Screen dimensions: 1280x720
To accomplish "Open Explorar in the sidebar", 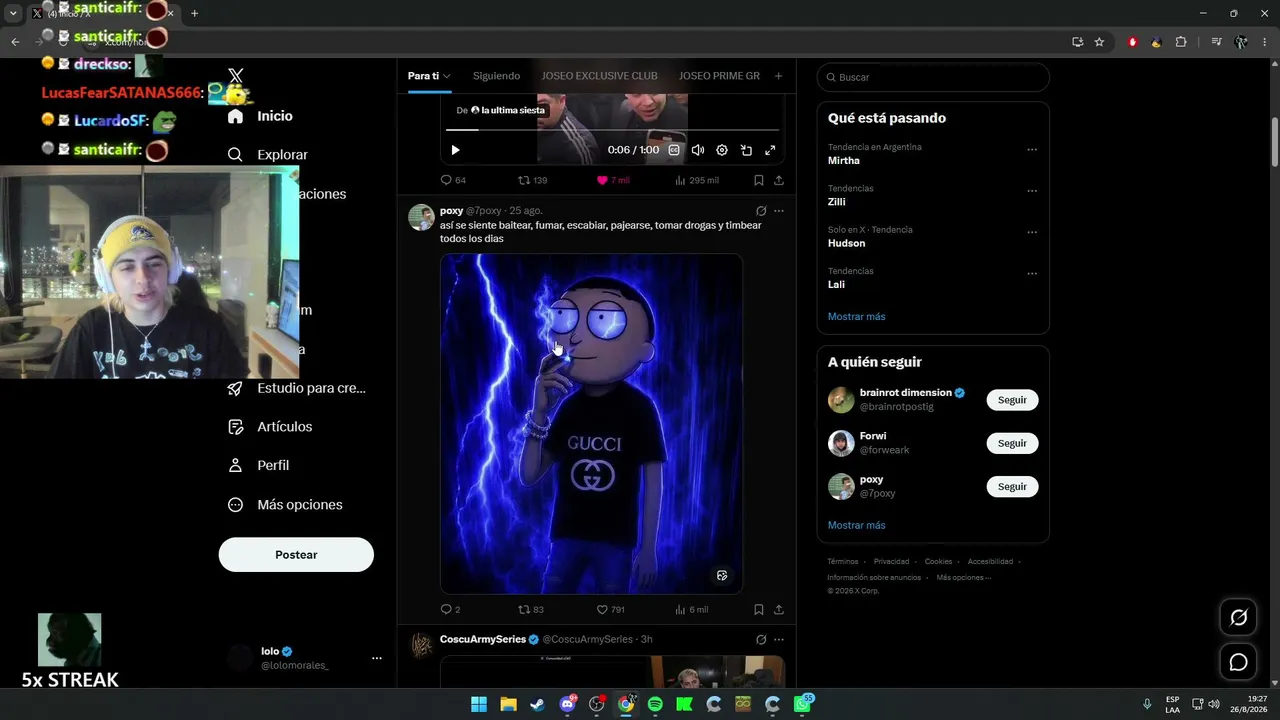I will [268, 155].
